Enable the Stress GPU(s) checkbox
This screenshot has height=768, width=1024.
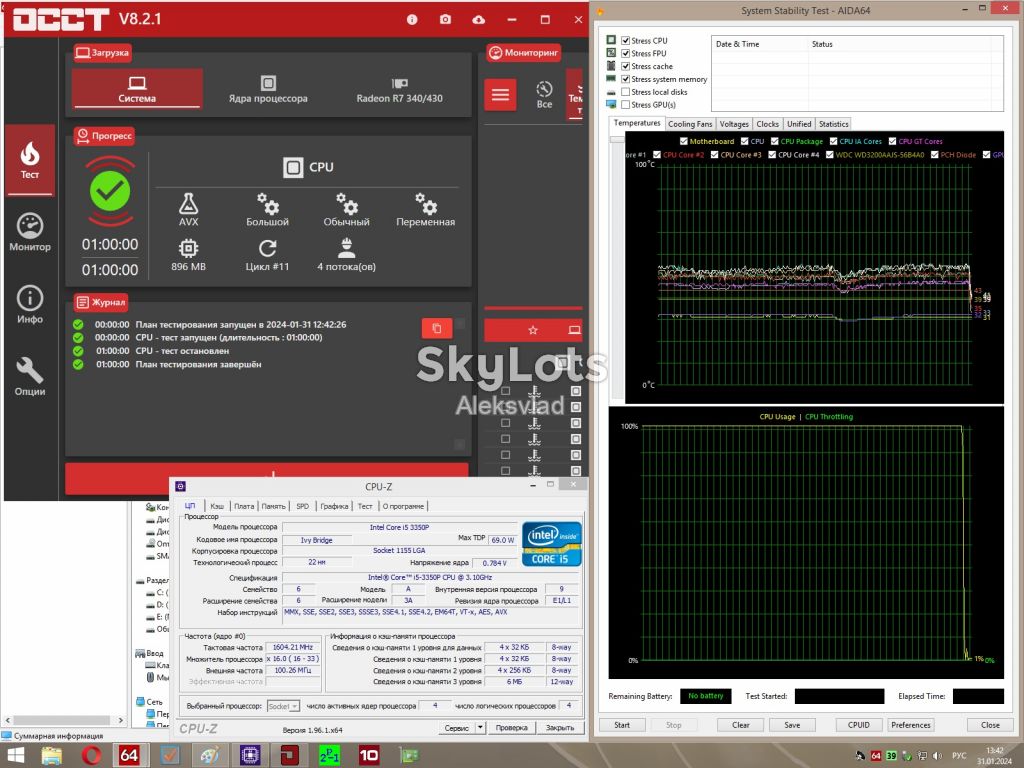point(626,104)
